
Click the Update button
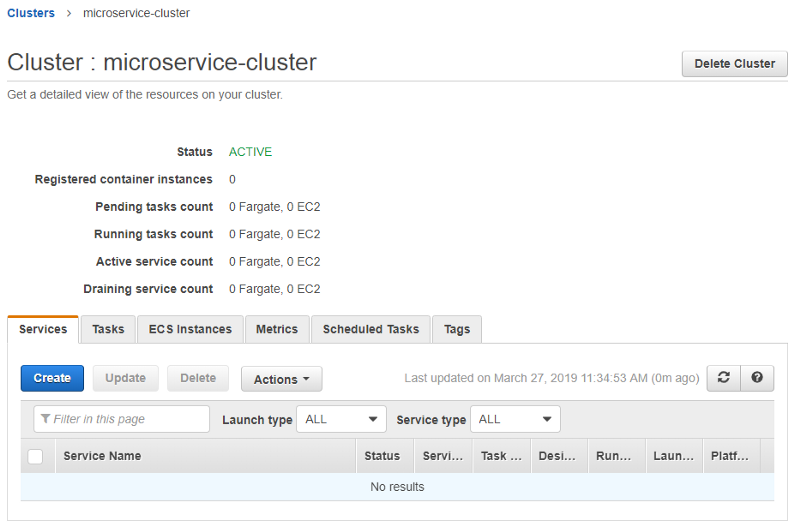tap(126, 378)
